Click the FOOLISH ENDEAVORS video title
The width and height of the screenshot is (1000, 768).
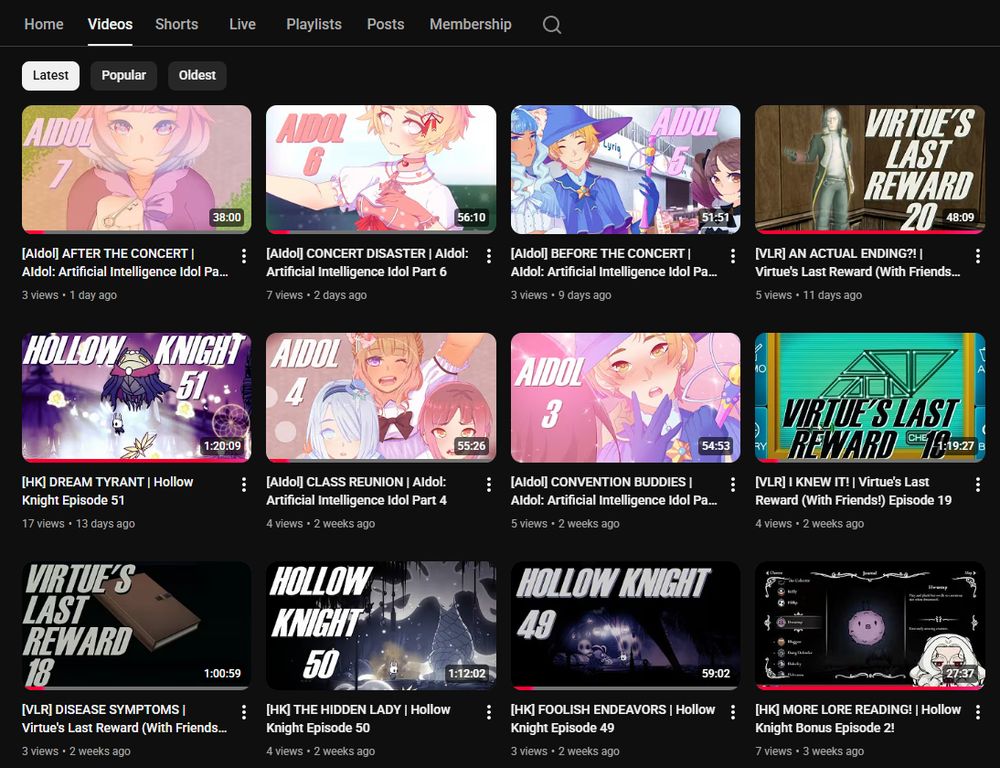point(614,718)
